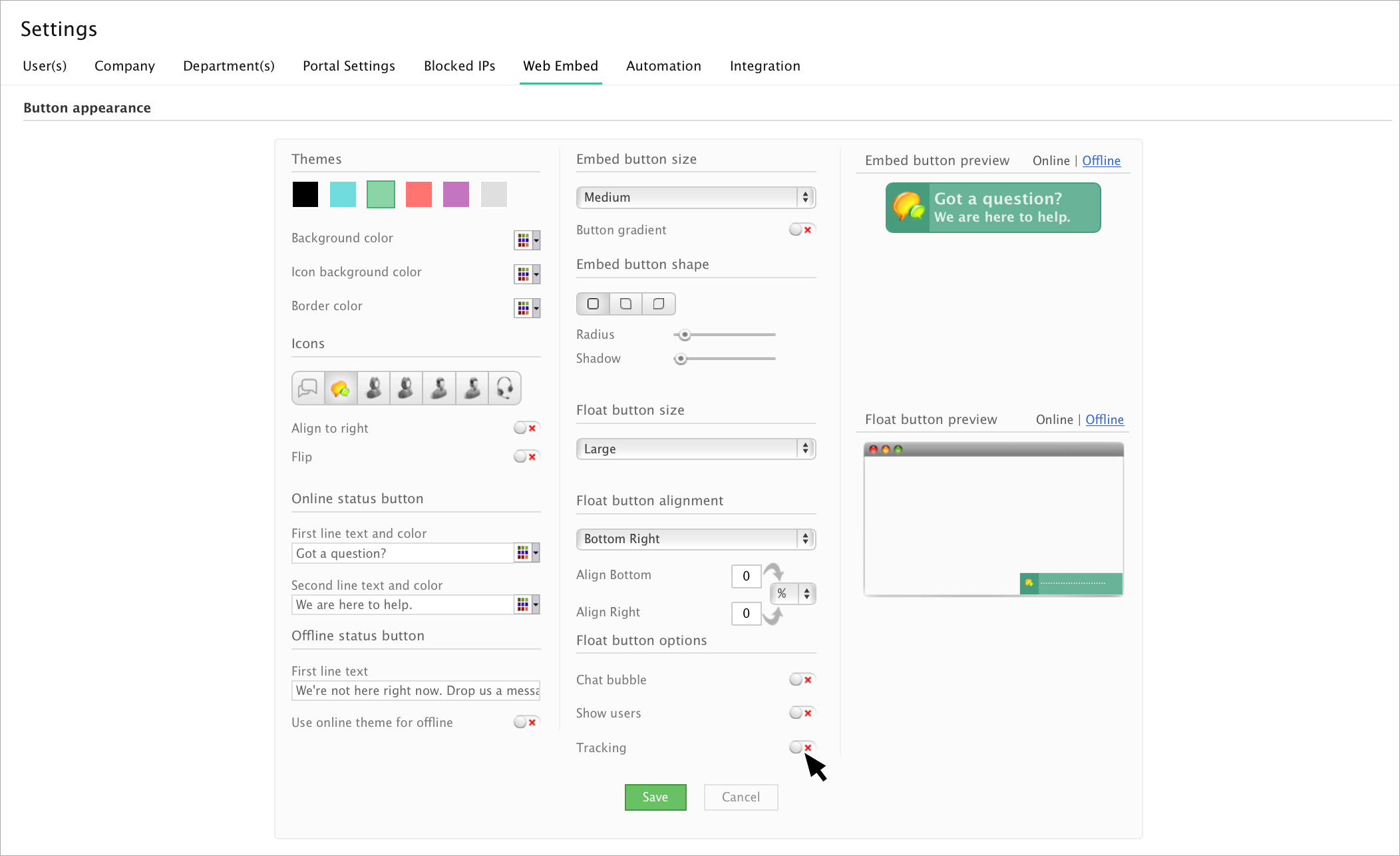Click the Align Bottom value field
The width and height of the screenshot is (1400, 856).
coord(746,576)
